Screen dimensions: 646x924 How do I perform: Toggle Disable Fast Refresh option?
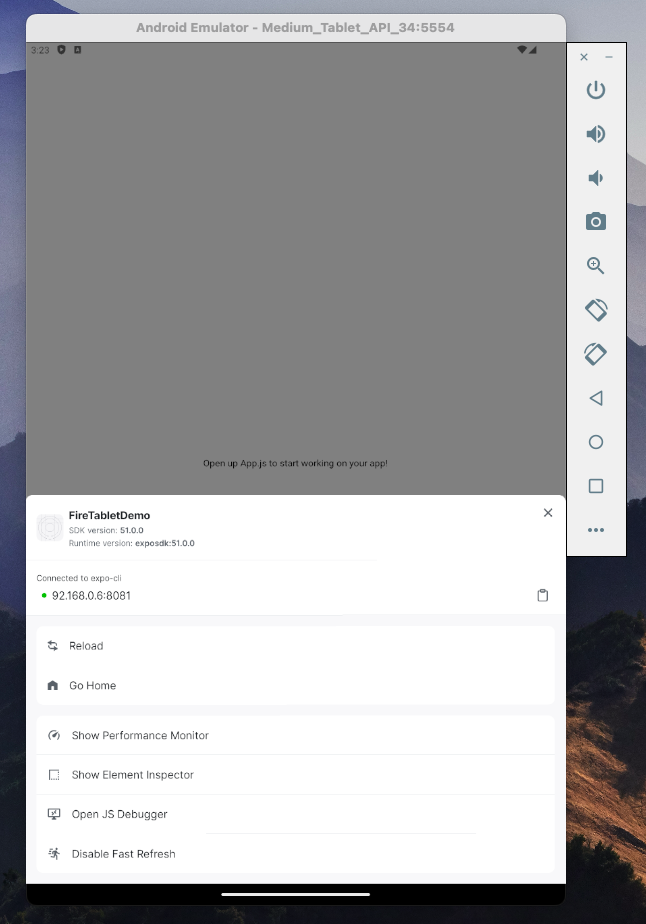pyautogui.click(x=295, y=854)
